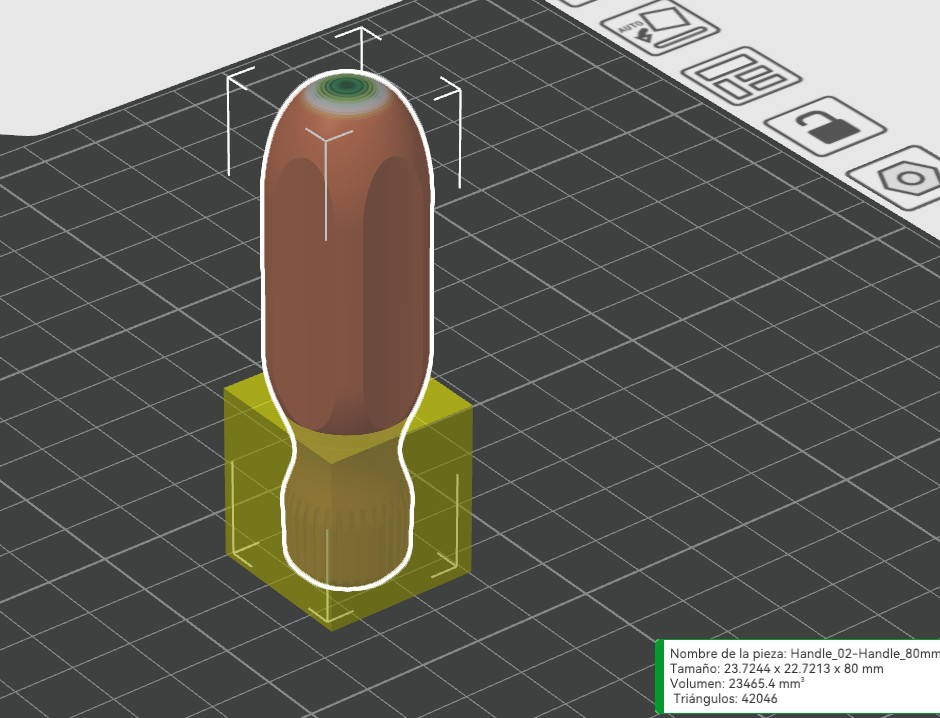Click the auto-orient plate icon

pos(660,28)
